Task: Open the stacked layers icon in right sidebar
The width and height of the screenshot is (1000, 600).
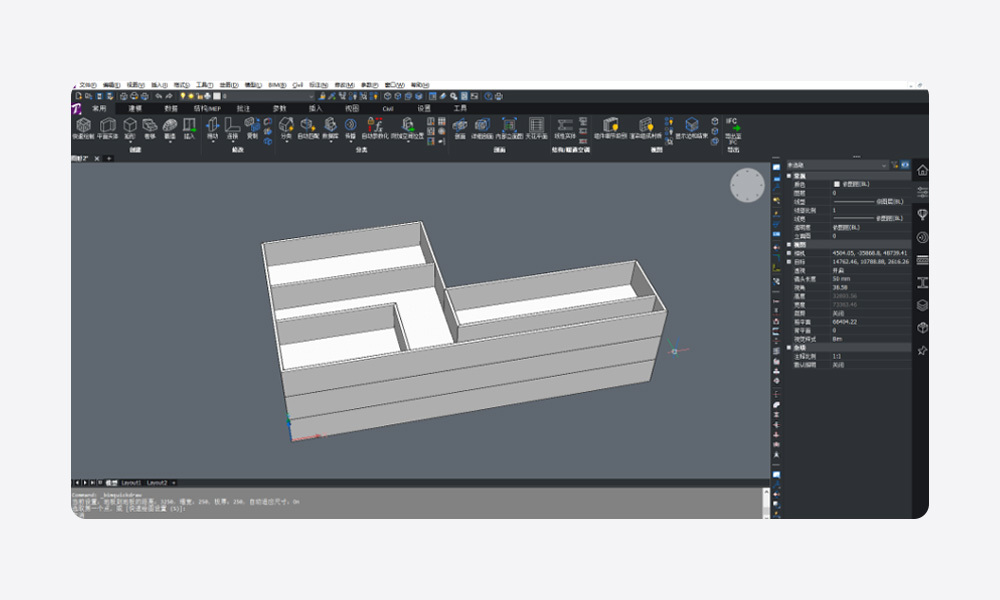Action: (922, 305)
